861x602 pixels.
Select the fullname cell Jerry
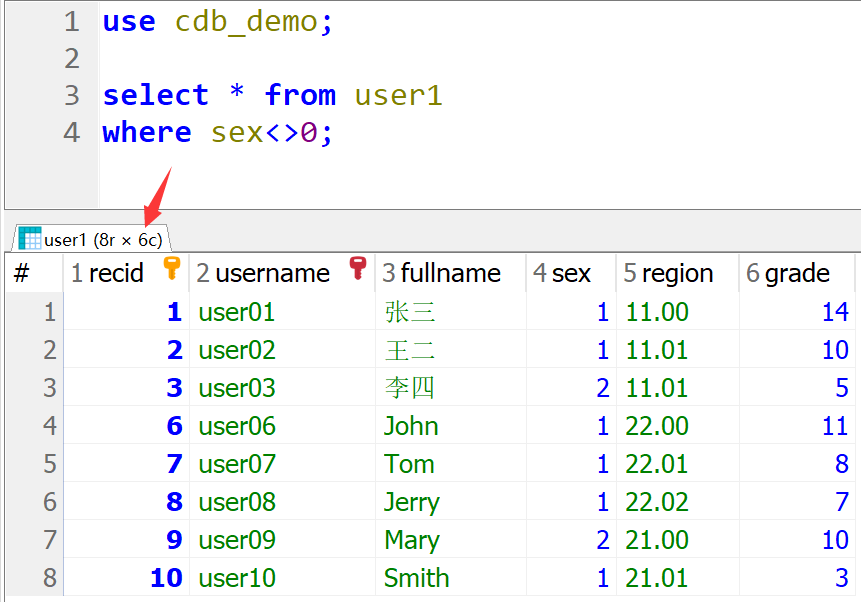tap(411, 502)
